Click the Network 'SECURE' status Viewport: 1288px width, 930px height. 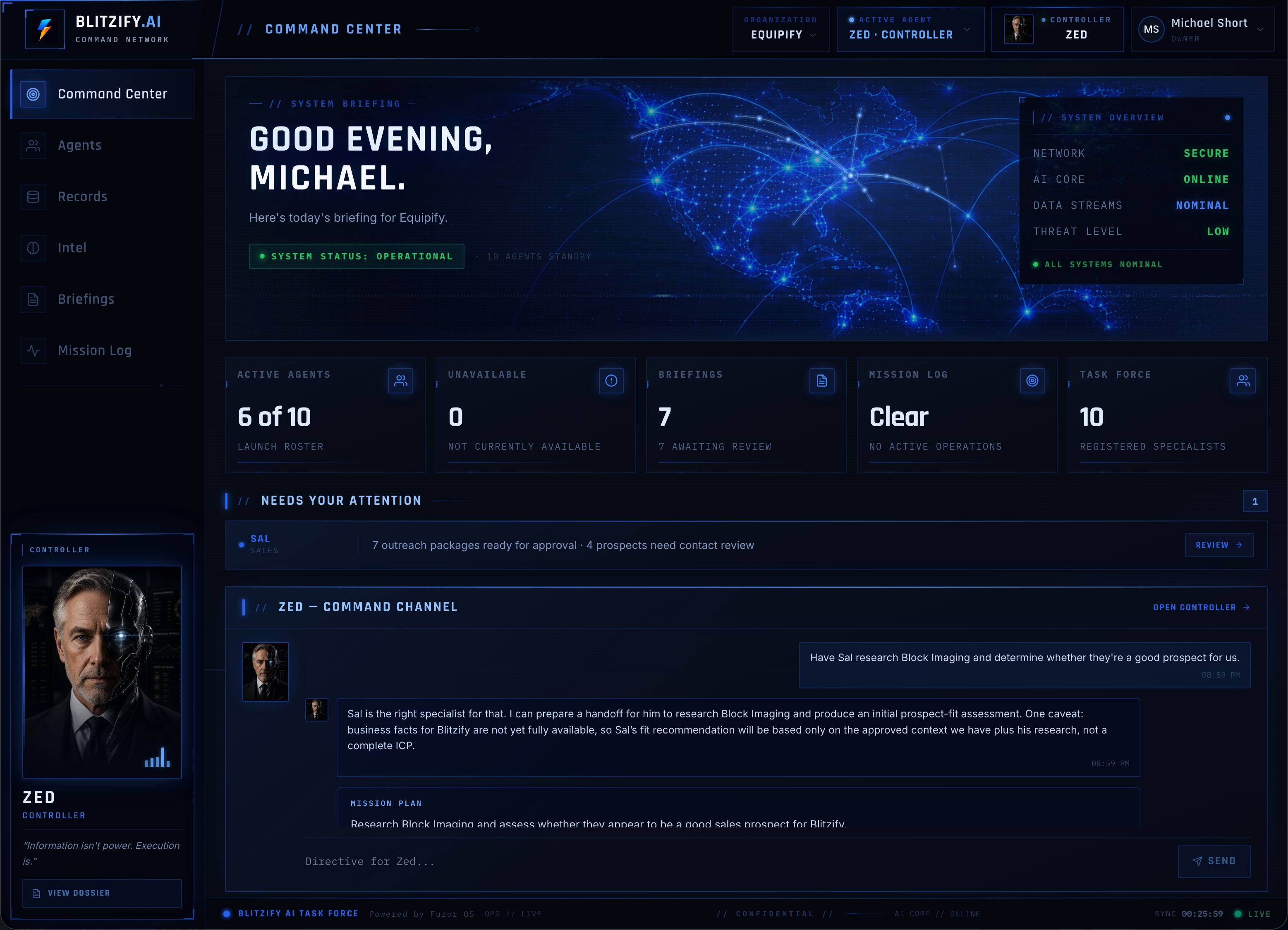click(x=1206, y=153)
